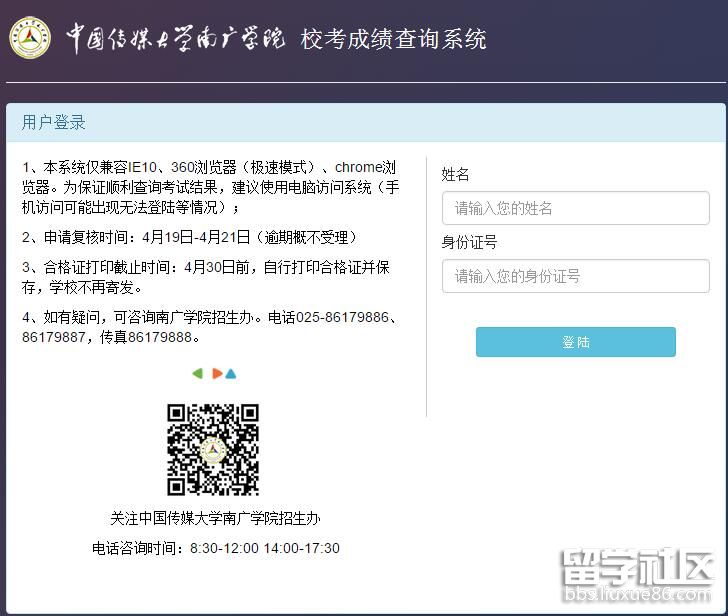
Task: Click the small emblem inside the QR code
Action: coord(213,450)
